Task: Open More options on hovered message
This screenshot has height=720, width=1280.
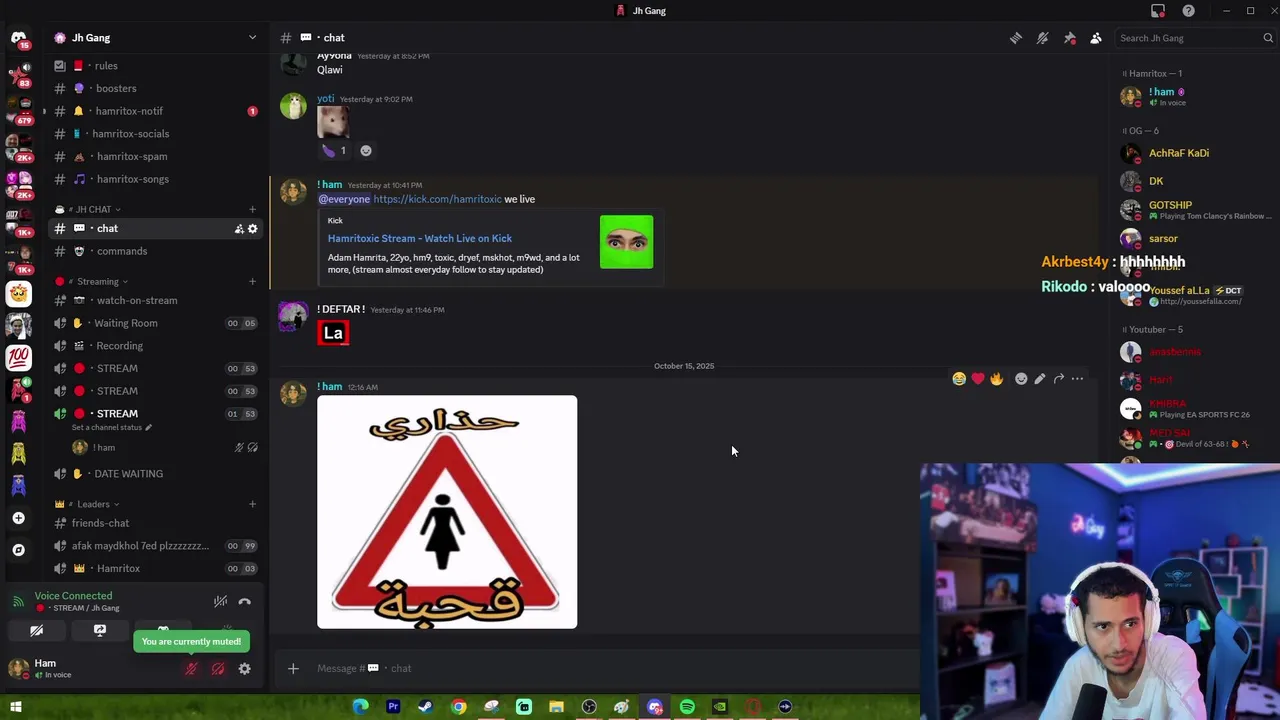Action: click(1078, 379)
